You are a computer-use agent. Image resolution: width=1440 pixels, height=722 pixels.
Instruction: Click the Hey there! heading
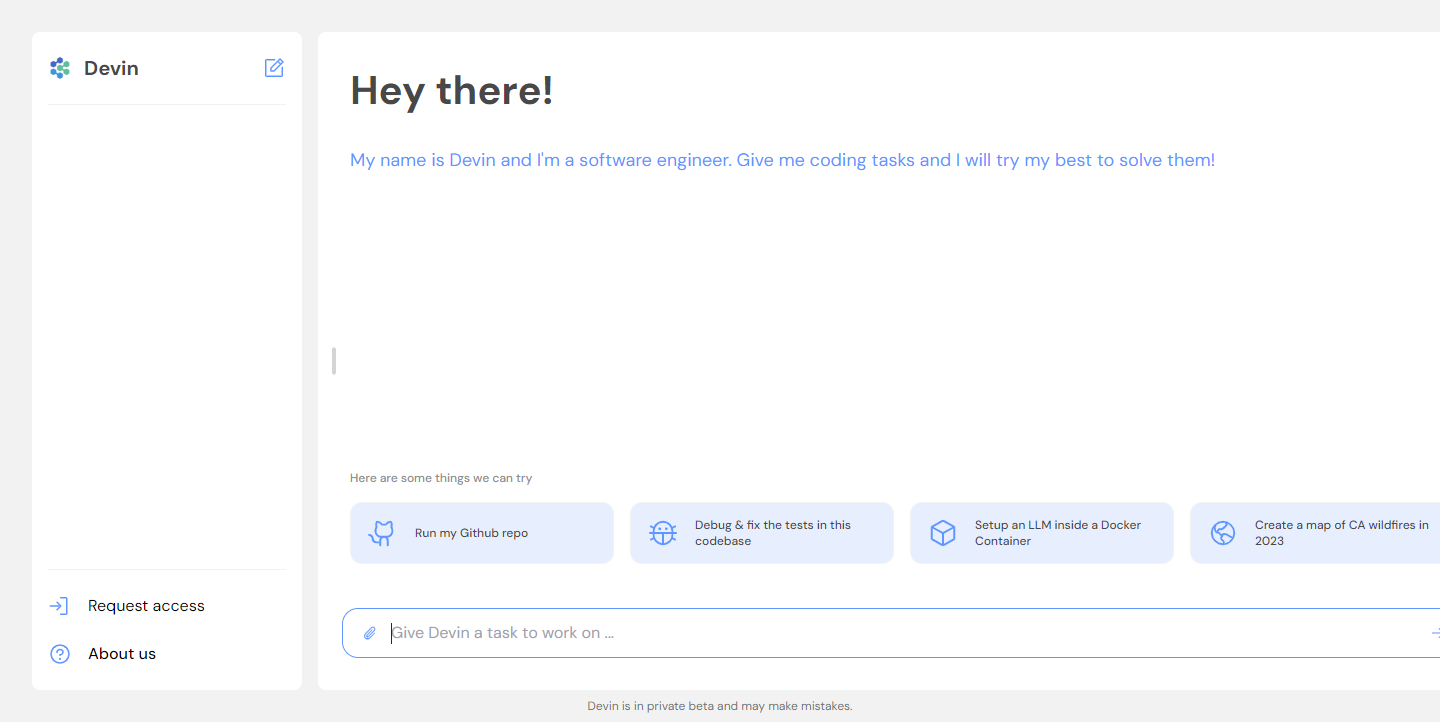coord(452,91)
